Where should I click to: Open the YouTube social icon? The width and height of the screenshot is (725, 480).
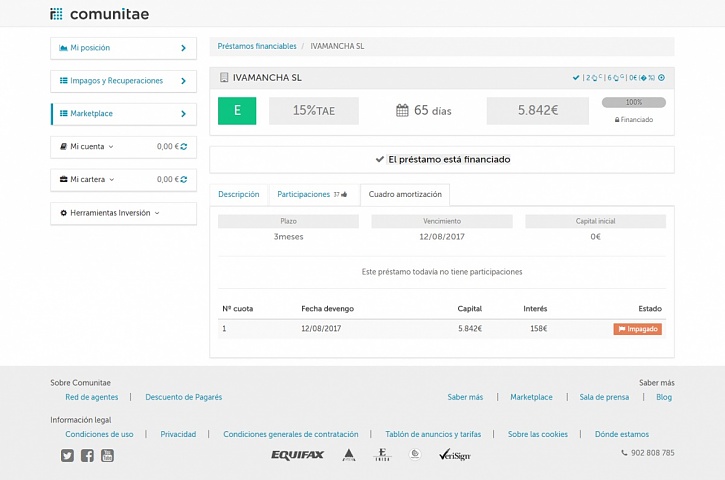(107, 455)
